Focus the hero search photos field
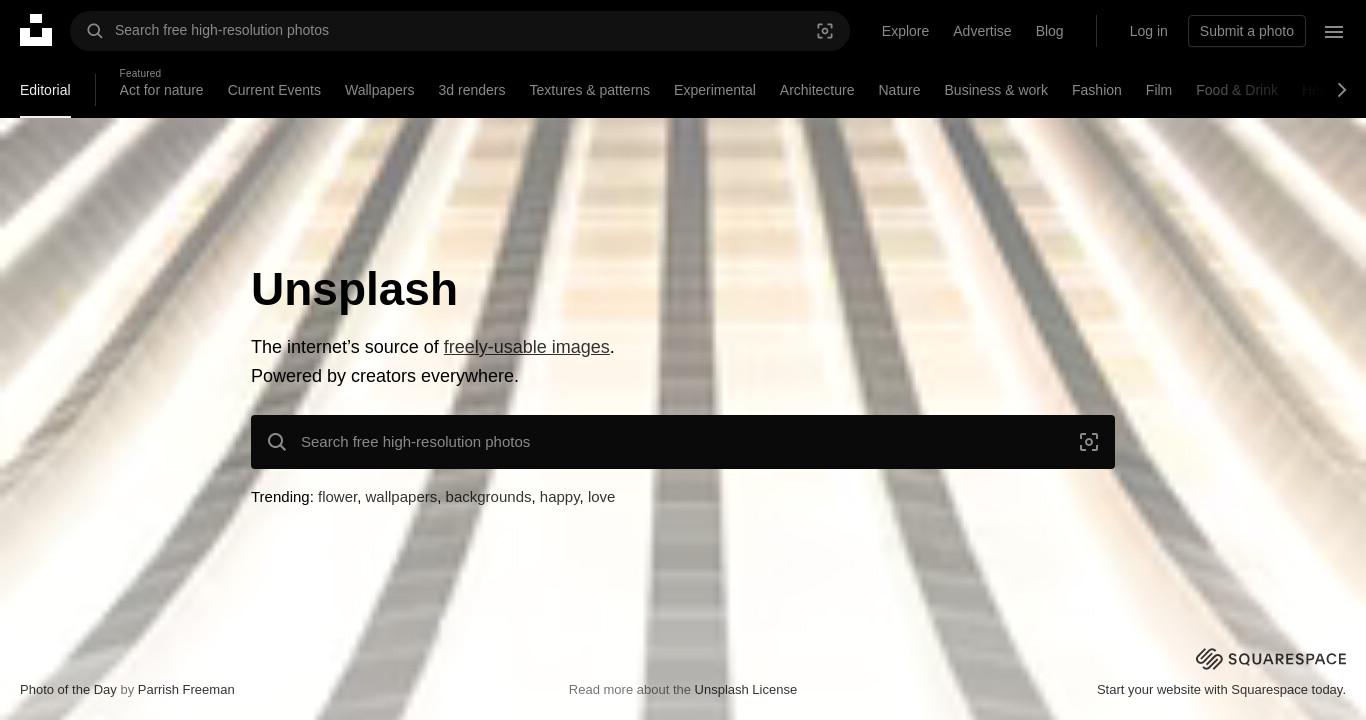This screenshot has width=1366, height=720. 683,442
